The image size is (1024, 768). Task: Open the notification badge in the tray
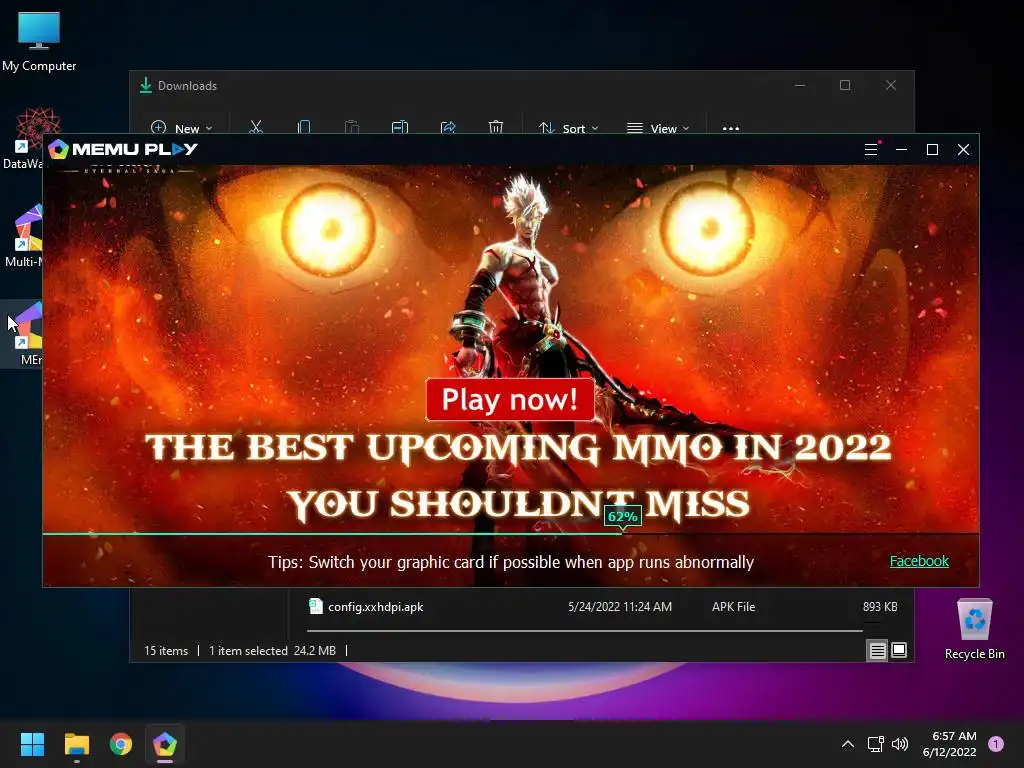click(996, 744)
